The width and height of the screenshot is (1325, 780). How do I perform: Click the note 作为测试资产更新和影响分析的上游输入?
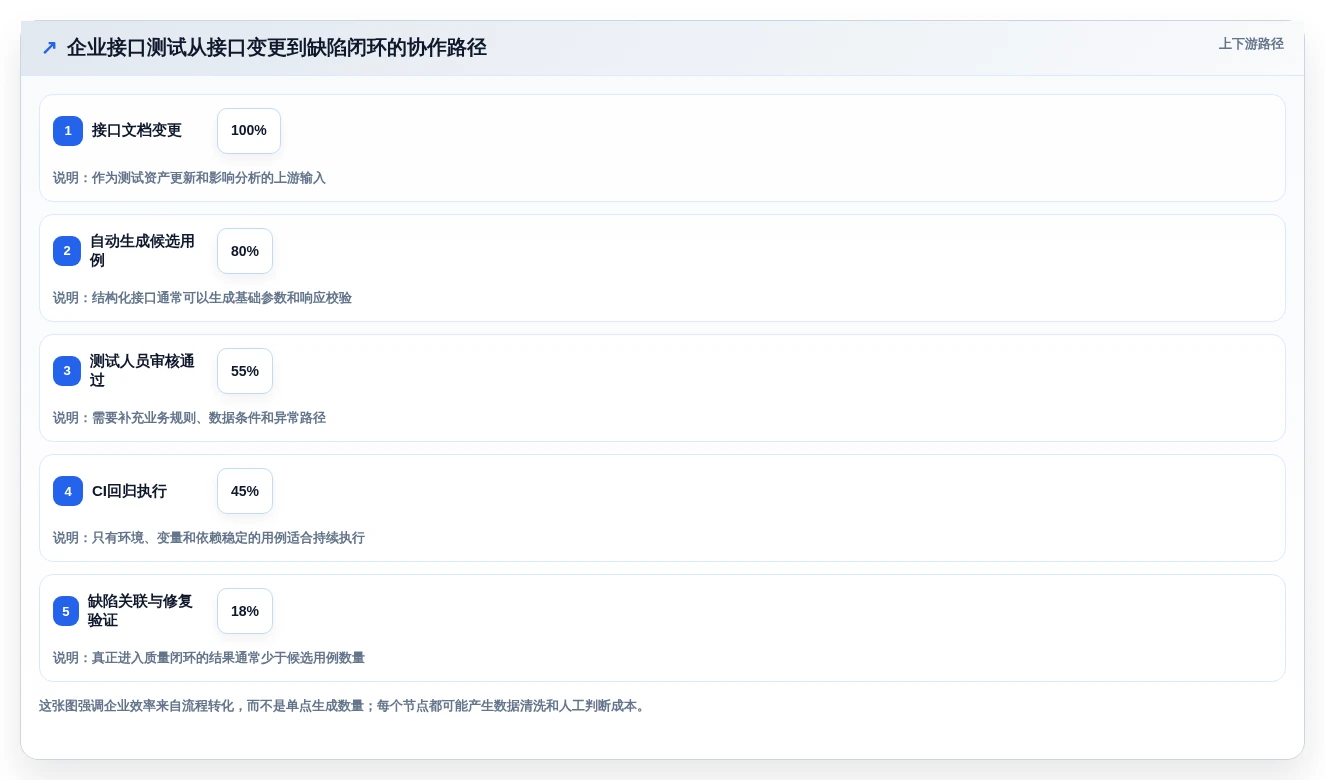(x=209, y=178)
